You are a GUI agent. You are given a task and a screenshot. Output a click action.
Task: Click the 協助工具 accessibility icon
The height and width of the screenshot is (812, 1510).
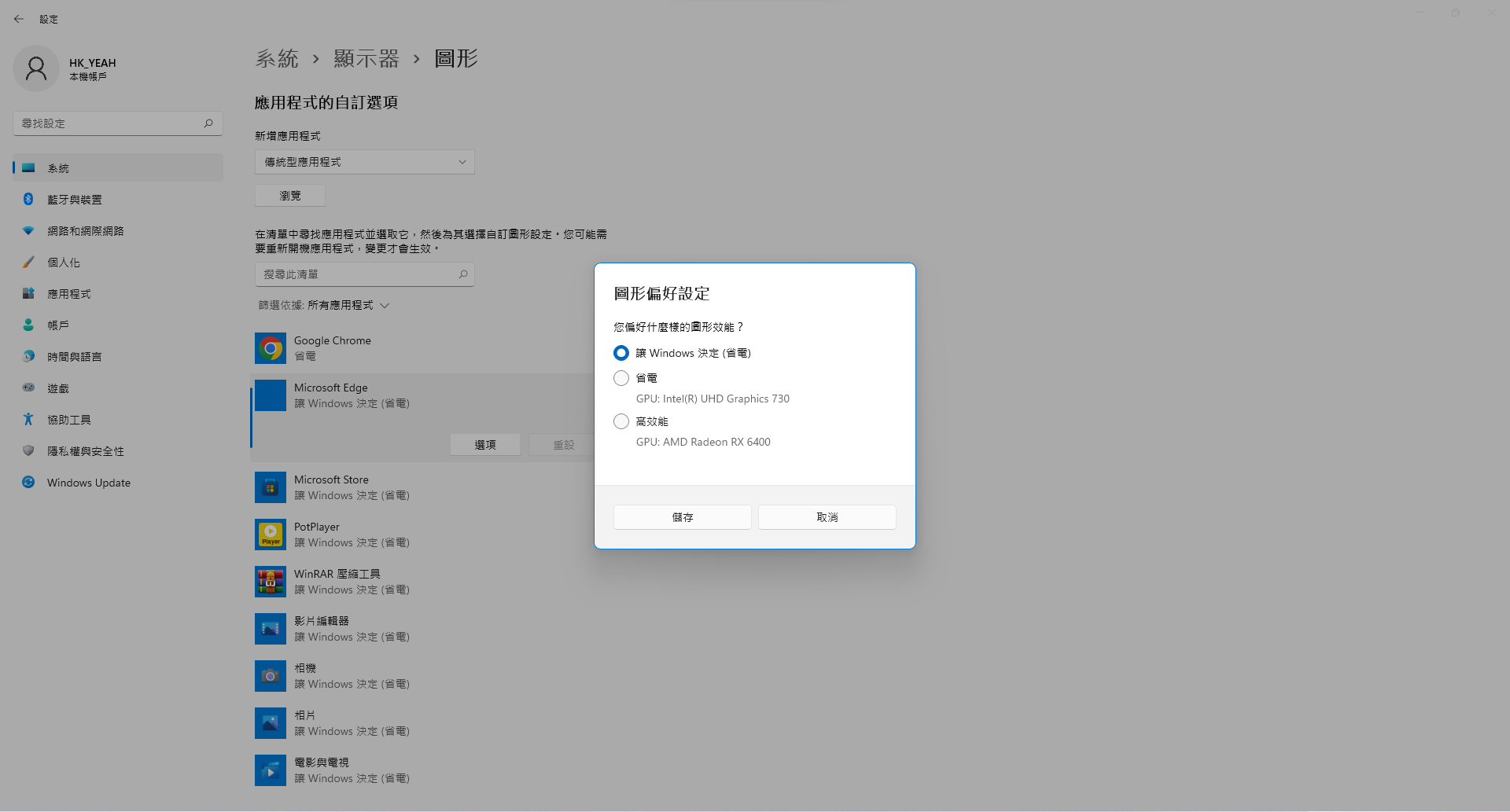pyautogui.click(x=28, y=419)
